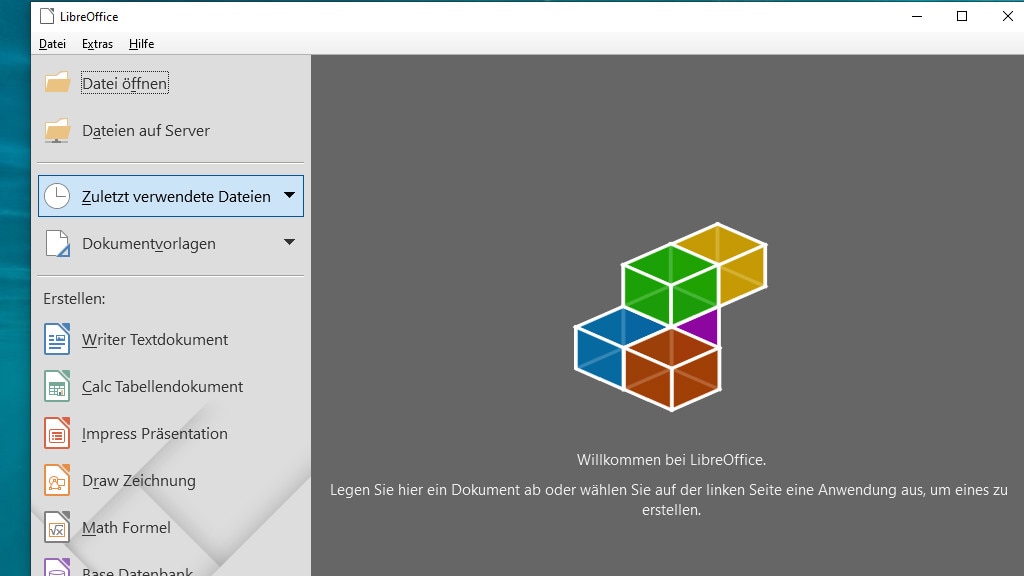Click the Writer document icon
Image resolution: width=1024 pixels, height=576 pixels.
click(x=57, y=339)
